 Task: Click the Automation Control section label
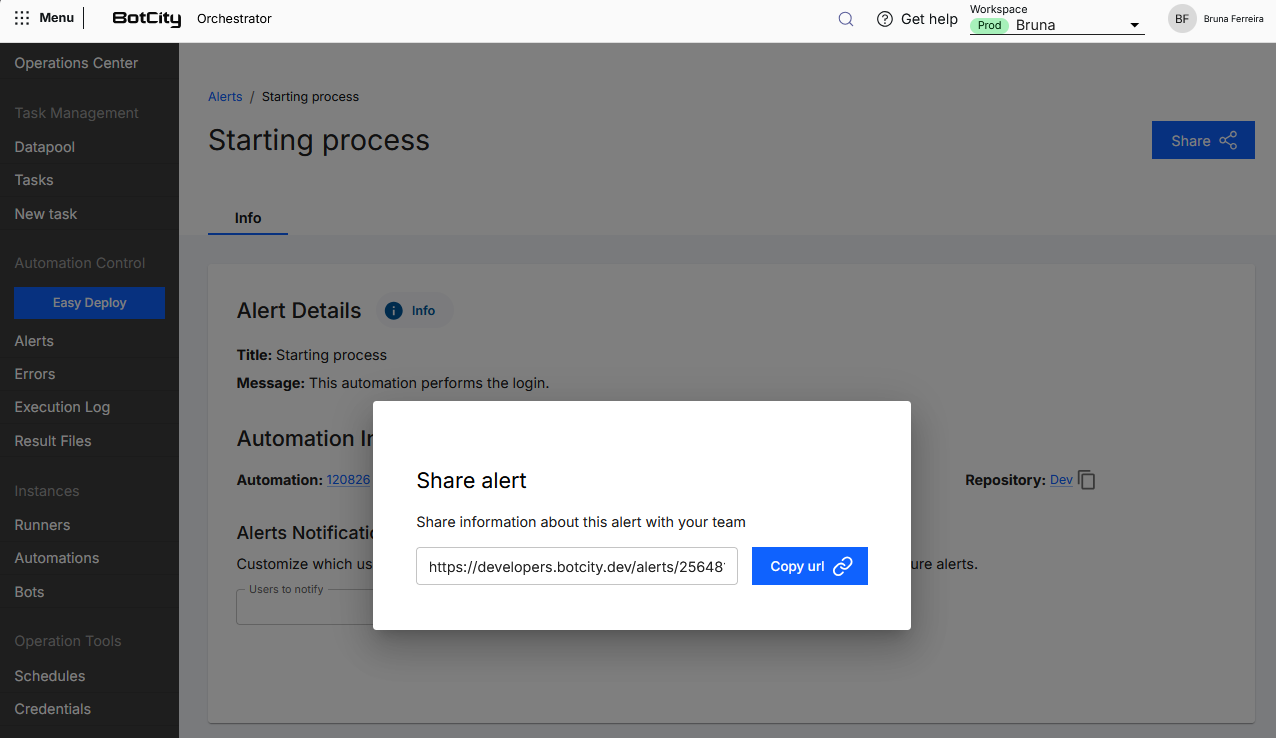(80, 263)
